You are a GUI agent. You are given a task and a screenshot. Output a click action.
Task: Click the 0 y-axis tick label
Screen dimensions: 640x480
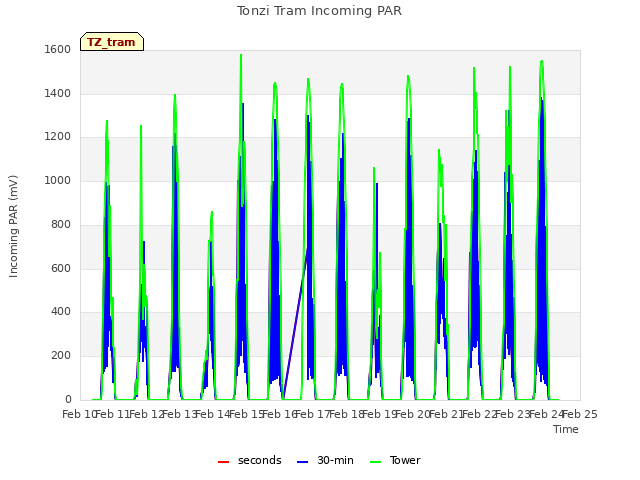coord(68,399)
